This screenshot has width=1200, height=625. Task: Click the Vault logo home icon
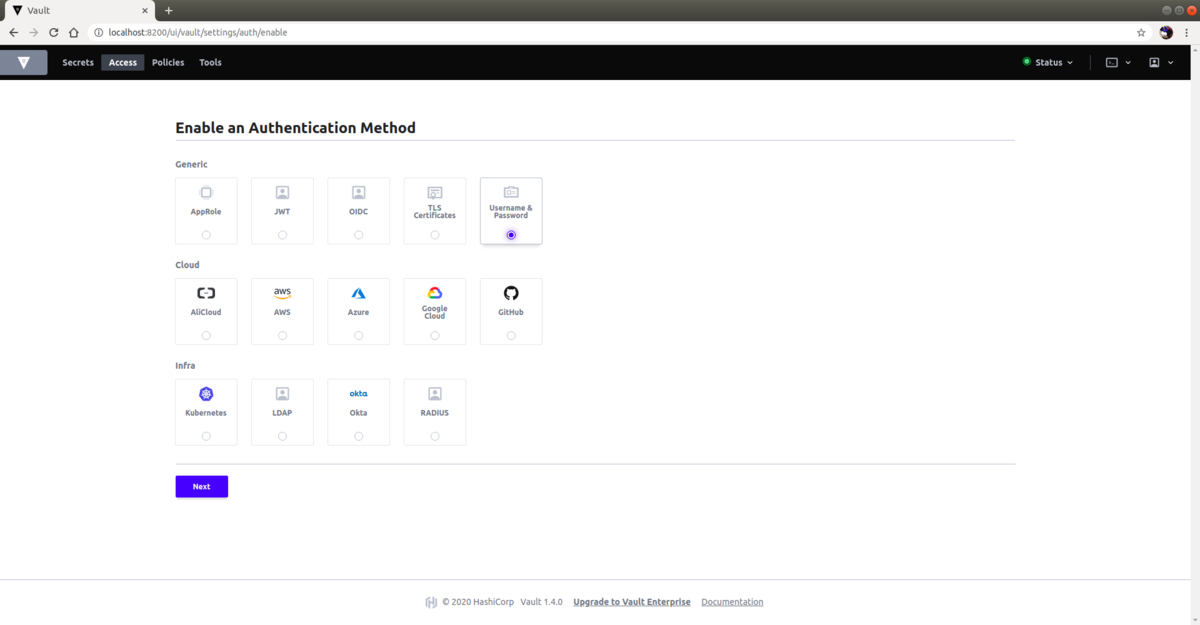[23, 62]
